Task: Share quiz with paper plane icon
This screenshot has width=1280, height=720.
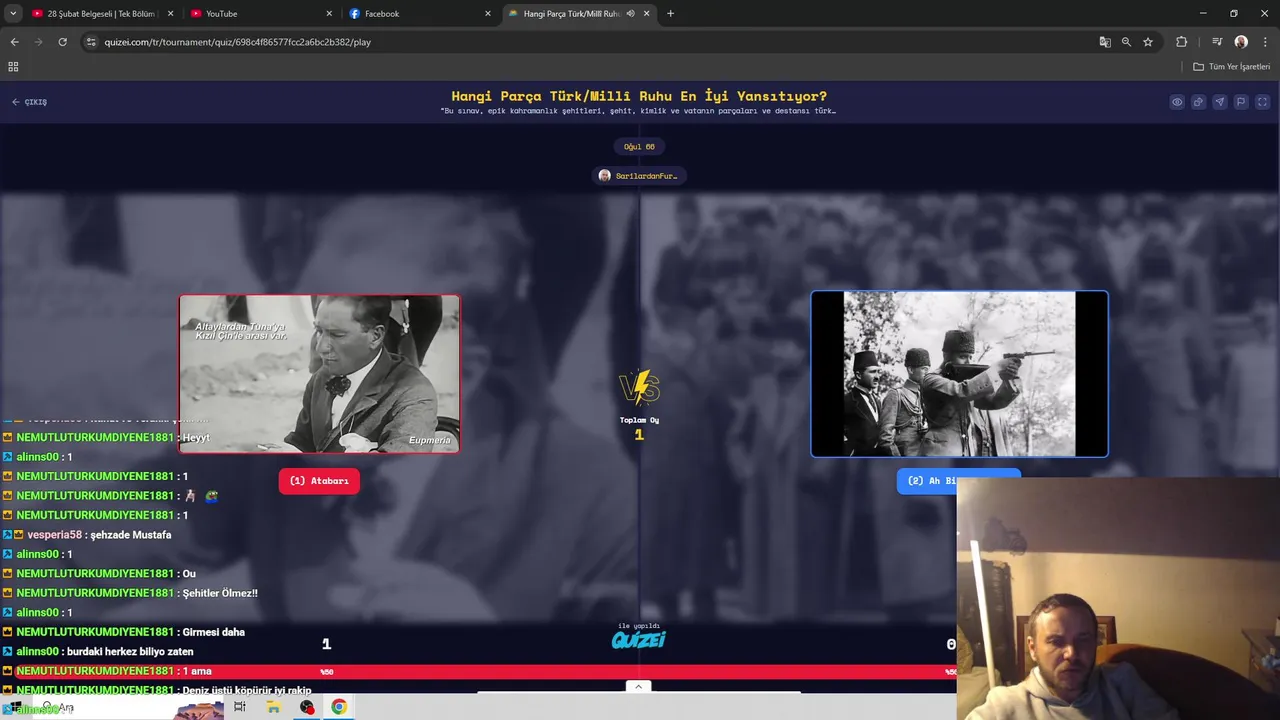Action: [1219, 102]
